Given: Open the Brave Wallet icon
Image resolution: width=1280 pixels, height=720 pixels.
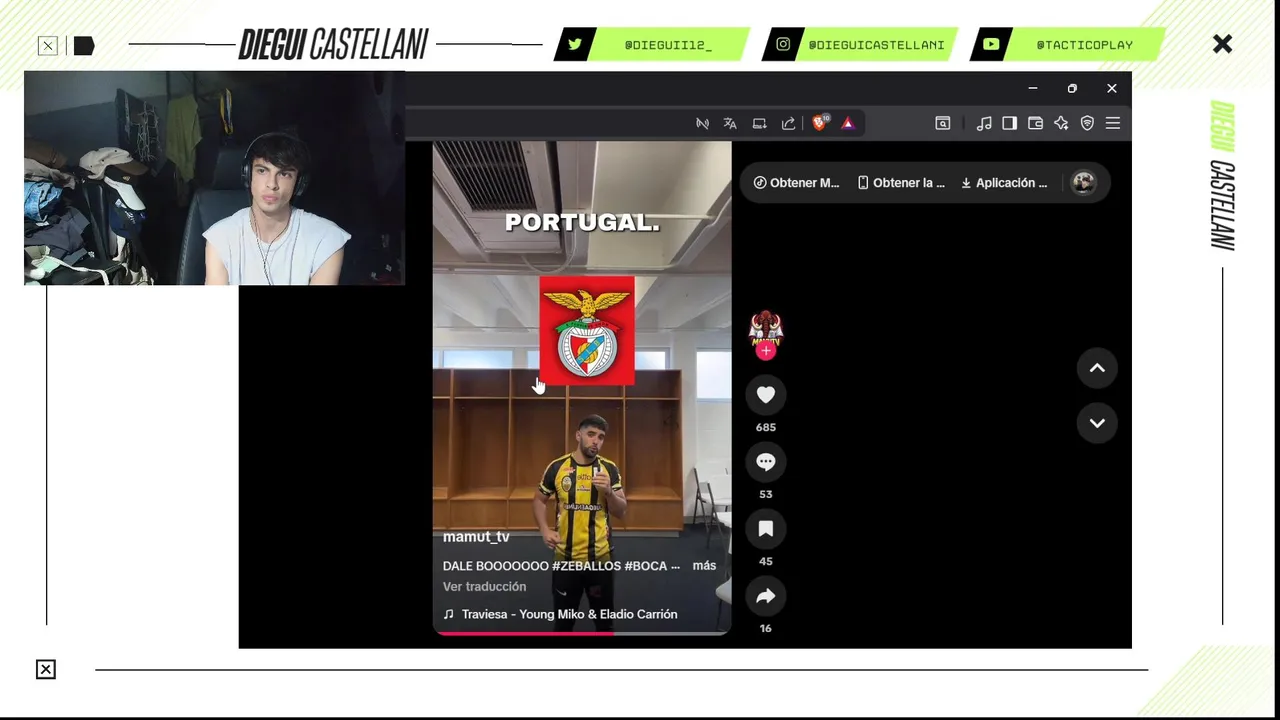Looking at the screenshot, I should (x=1035, y=123).
